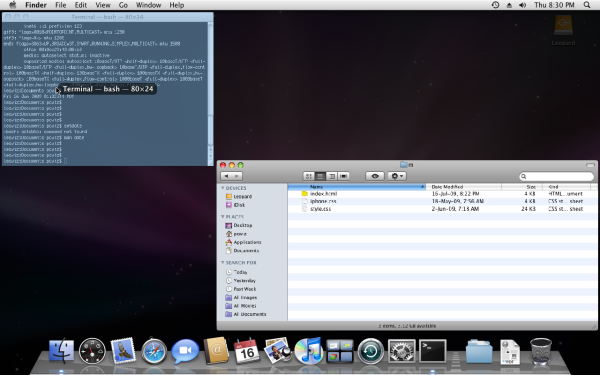
Task: Launch iChat from the Dock
Action: 185,351
